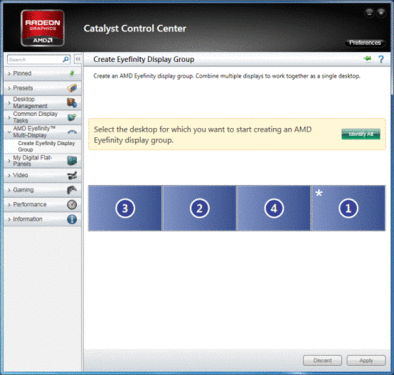Click the Common Display Tasks icon

coord(72,117)
